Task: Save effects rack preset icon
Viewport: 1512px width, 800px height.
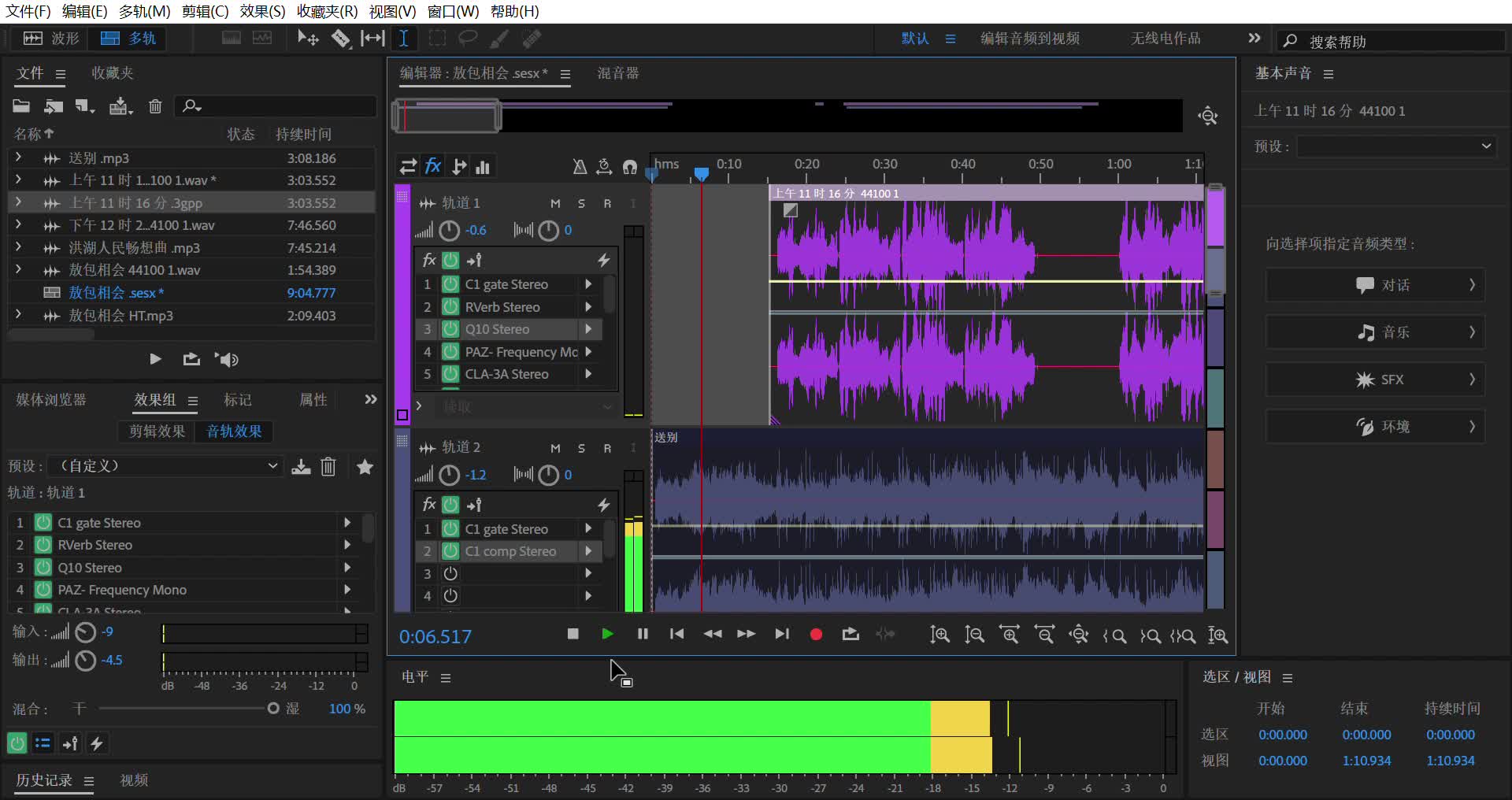Action: point(301,467)
